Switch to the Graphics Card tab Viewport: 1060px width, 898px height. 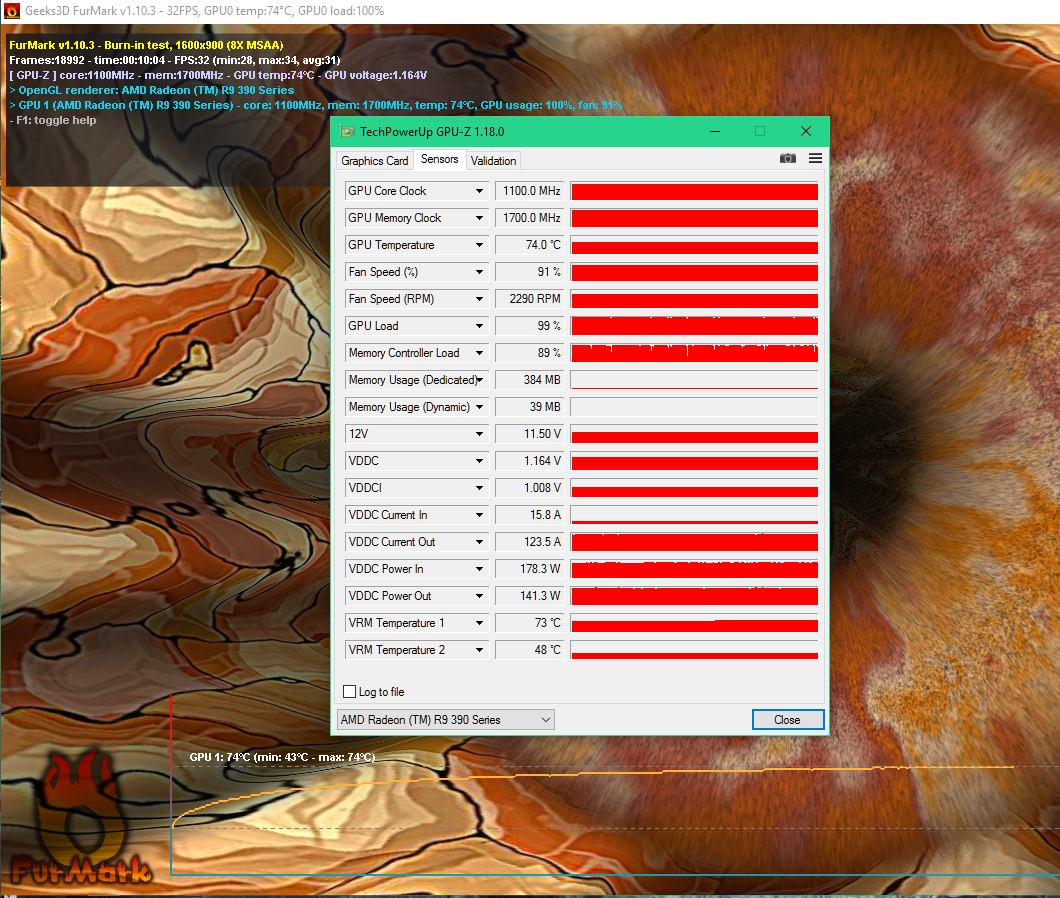(375, 161)
